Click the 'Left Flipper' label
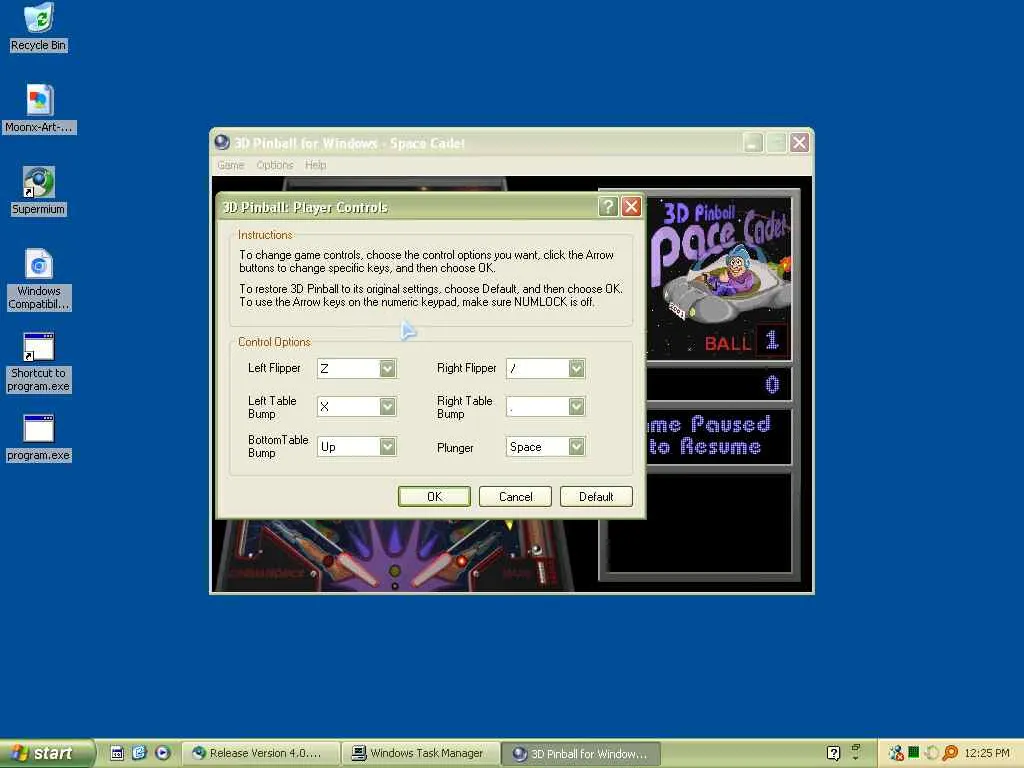1024x768 pixels. [x=274, y=368]
